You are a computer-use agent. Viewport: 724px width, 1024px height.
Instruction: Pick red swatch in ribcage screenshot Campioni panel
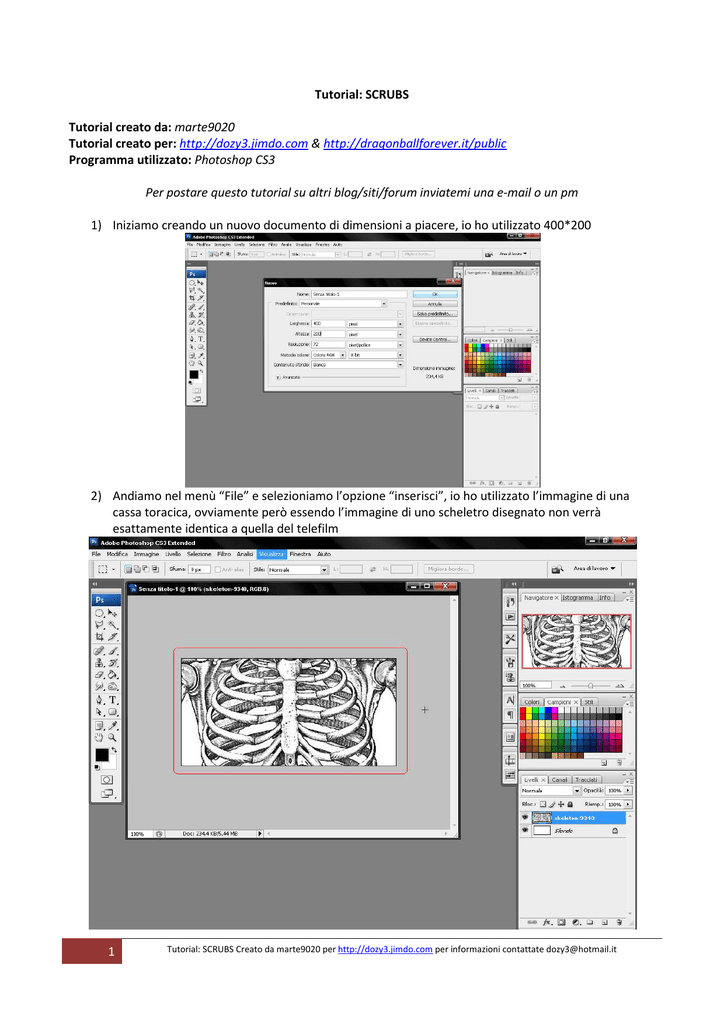pyautogui.click(x=523, y=712)
